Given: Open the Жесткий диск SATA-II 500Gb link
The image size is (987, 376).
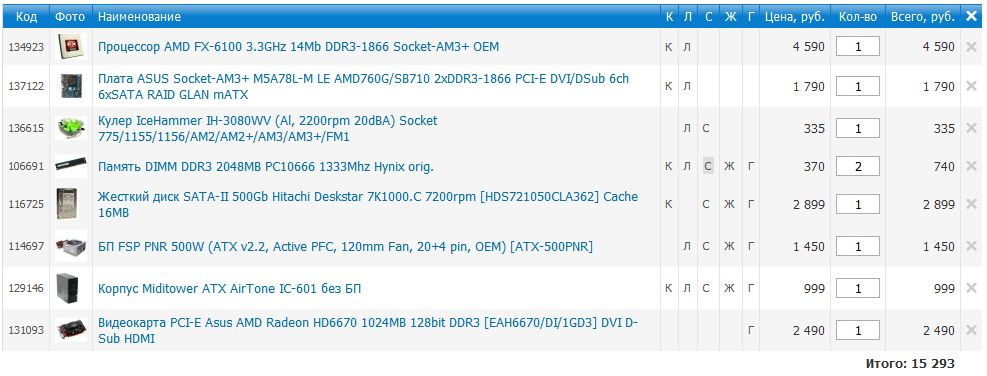Looking at the screenshot, I should tap(368, 205).
